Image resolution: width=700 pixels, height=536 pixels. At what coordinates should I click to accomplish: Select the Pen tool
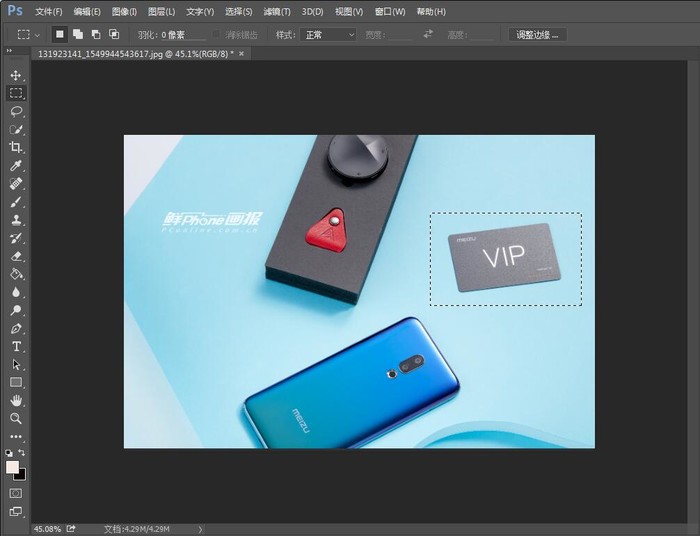(16, 328)
